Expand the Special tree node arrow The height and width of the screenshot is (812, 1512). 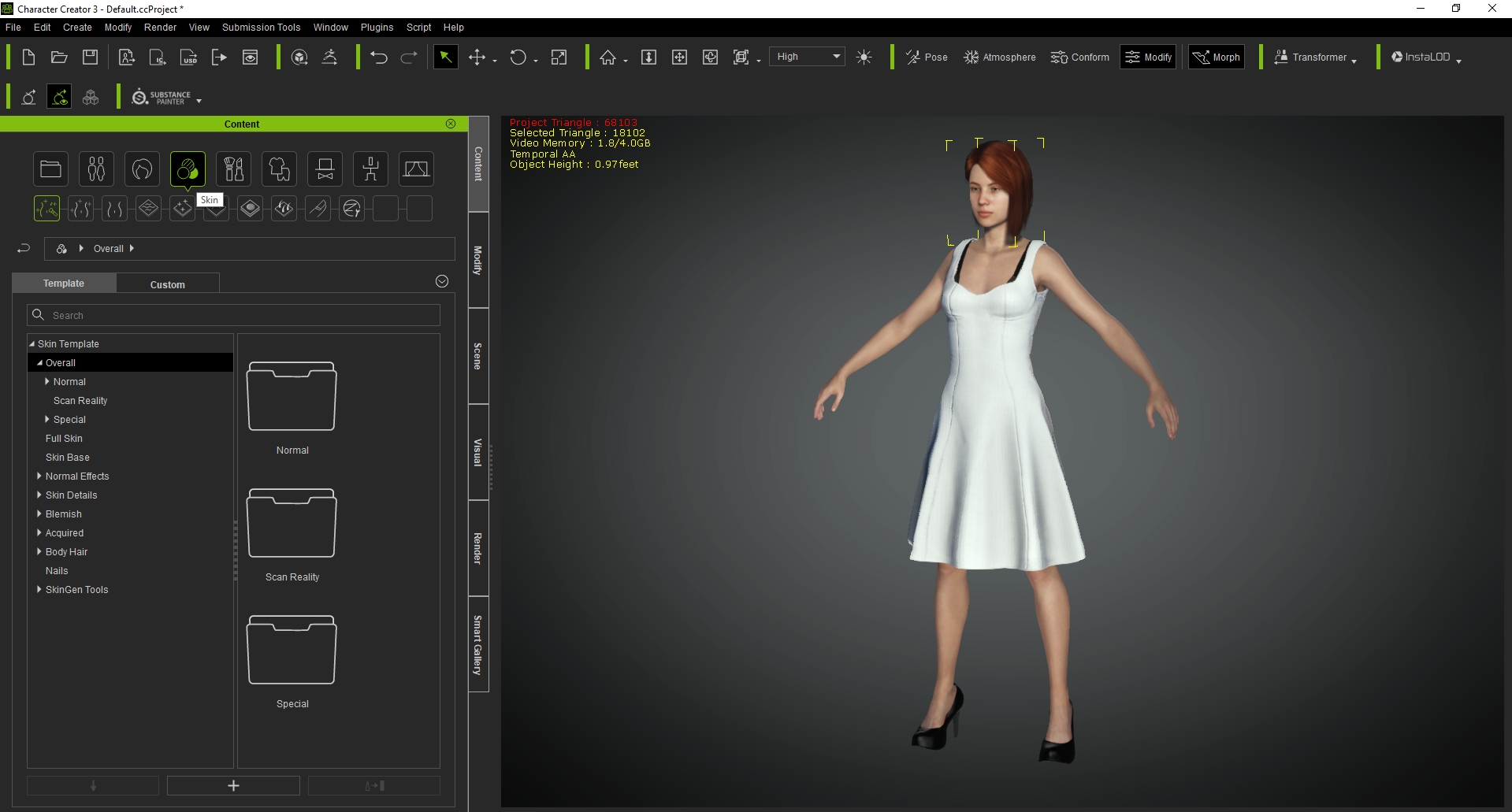[x=47, y=419]
